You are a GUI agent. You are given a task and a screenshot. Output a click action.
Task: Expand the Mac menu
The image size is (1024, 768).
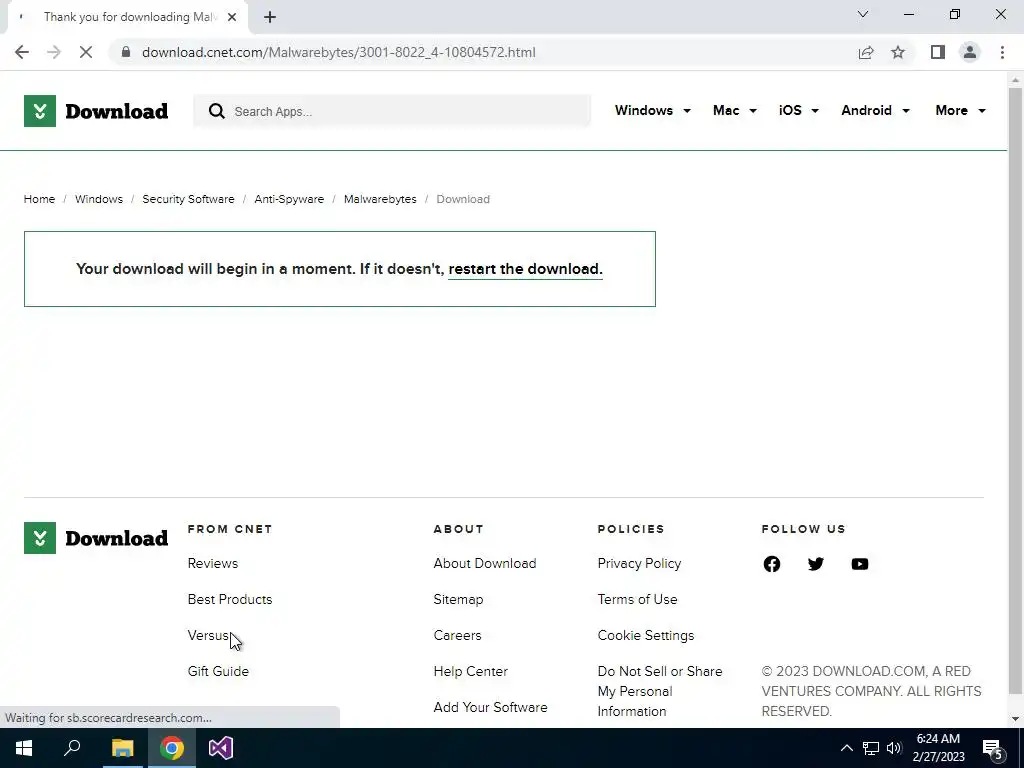[x=735, y=110]
